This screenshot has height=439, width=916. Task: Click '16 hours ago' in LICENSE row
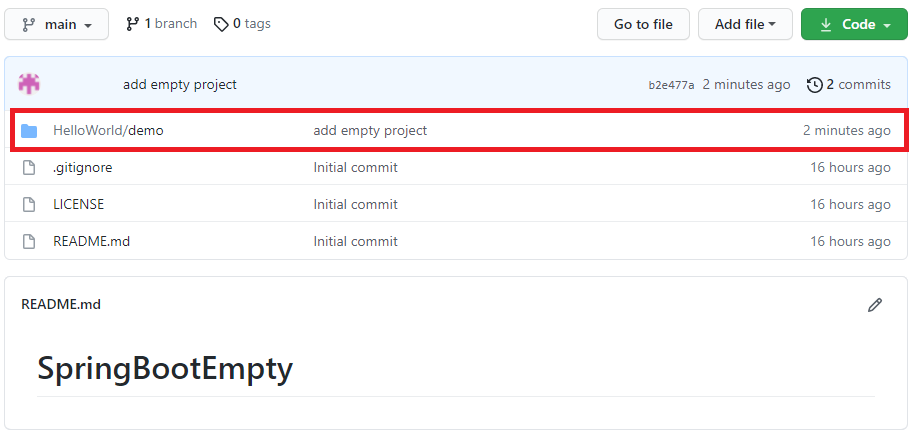click(x=850, y=205)
